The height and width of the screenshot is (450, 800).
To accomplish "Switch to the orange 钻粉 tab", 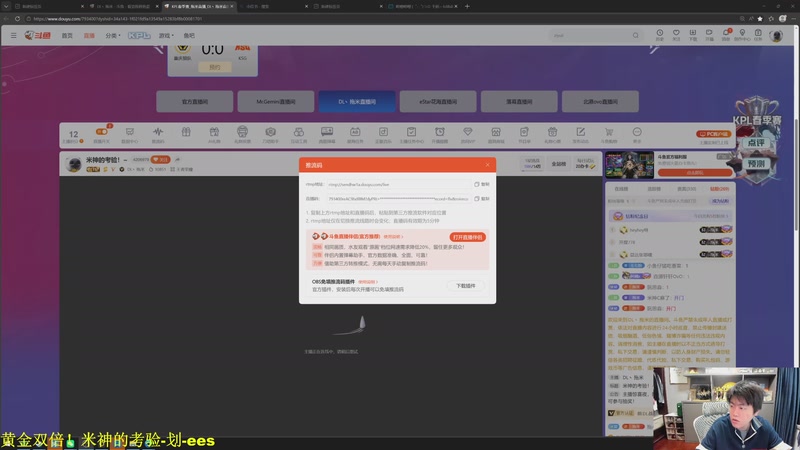I will pyautogui.click(x=719, y=189).
